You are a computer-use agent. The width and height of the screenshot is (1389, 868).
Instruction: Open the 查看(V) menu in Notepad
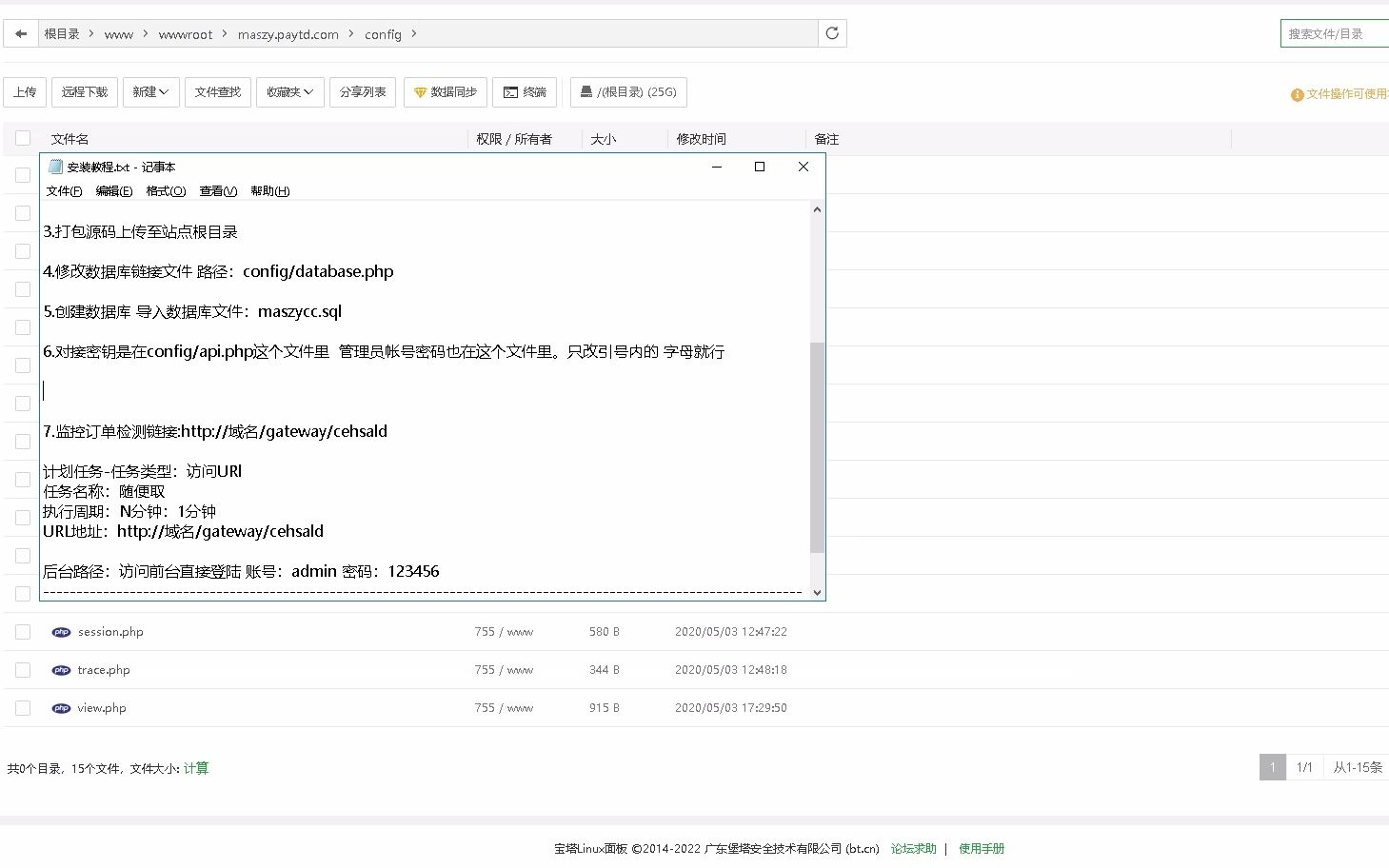(x=218, y=191)
